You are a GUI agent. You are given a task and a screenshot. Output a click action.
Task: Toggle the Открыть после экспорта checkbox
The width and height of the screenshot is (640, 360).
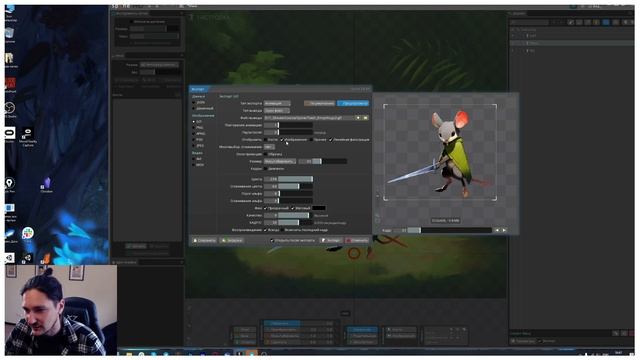[273, 240]
